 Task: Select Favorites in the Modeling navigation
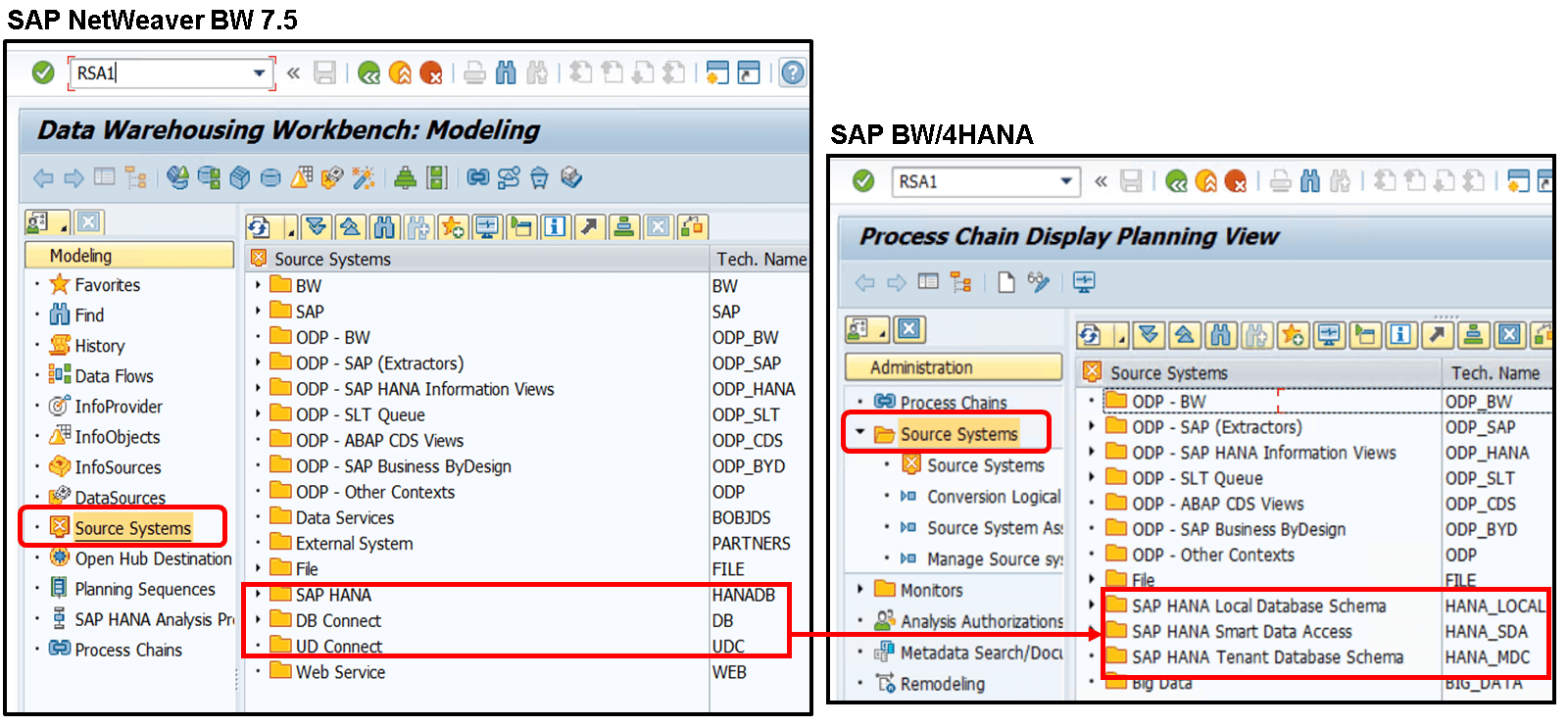coord(108,285)
